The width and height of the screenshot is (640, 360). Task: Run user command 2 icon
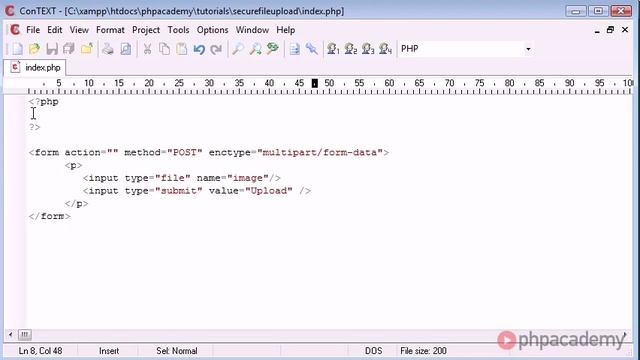(x=351, y=49)
